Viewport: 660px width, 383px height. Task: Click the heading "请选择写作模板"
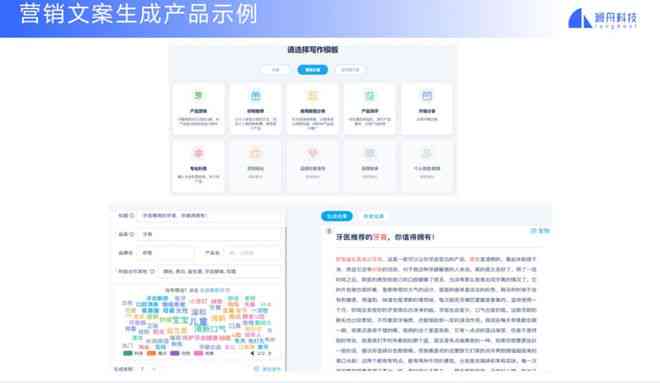(312, 50)
